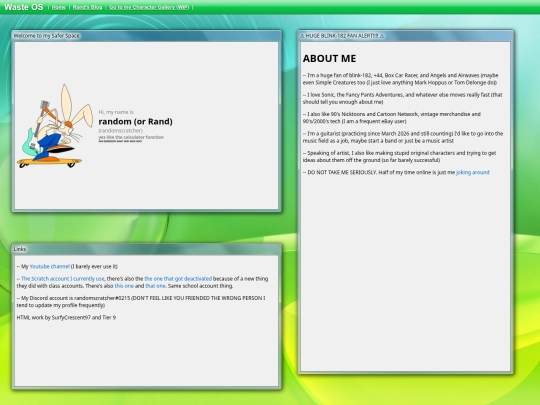Open Rand's Blog link

(x=87, y=7)
